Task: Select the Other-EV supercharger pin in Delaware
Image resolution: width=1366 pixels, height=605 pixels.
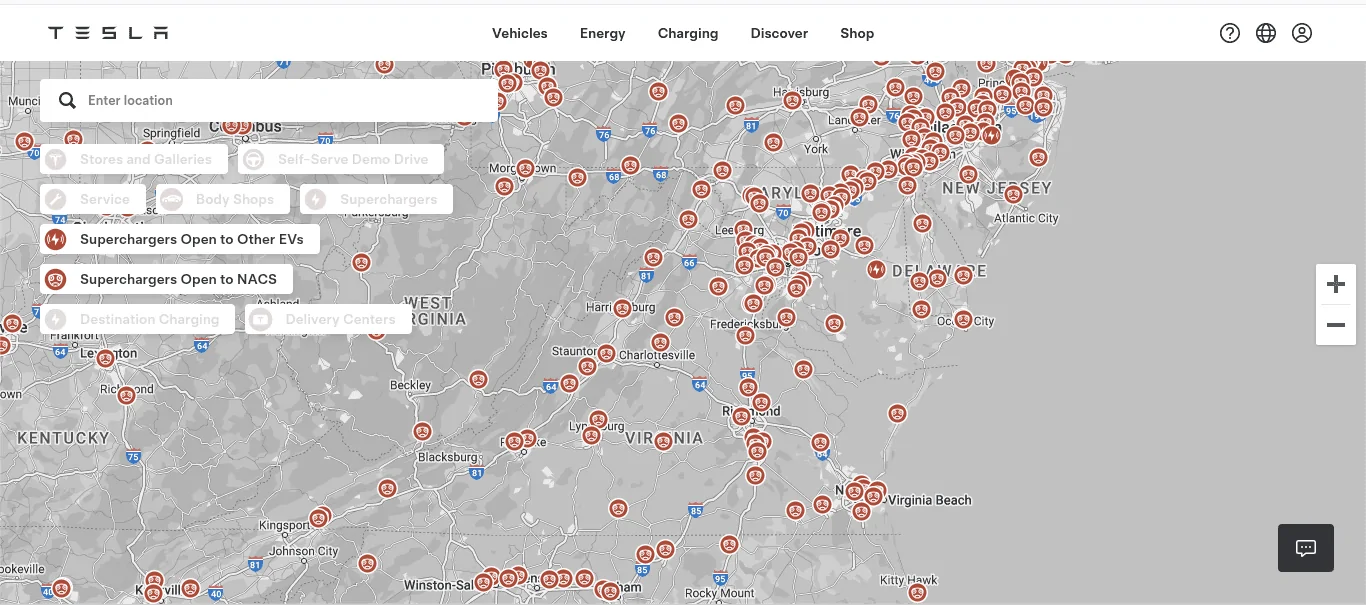Action: point(876,269)
